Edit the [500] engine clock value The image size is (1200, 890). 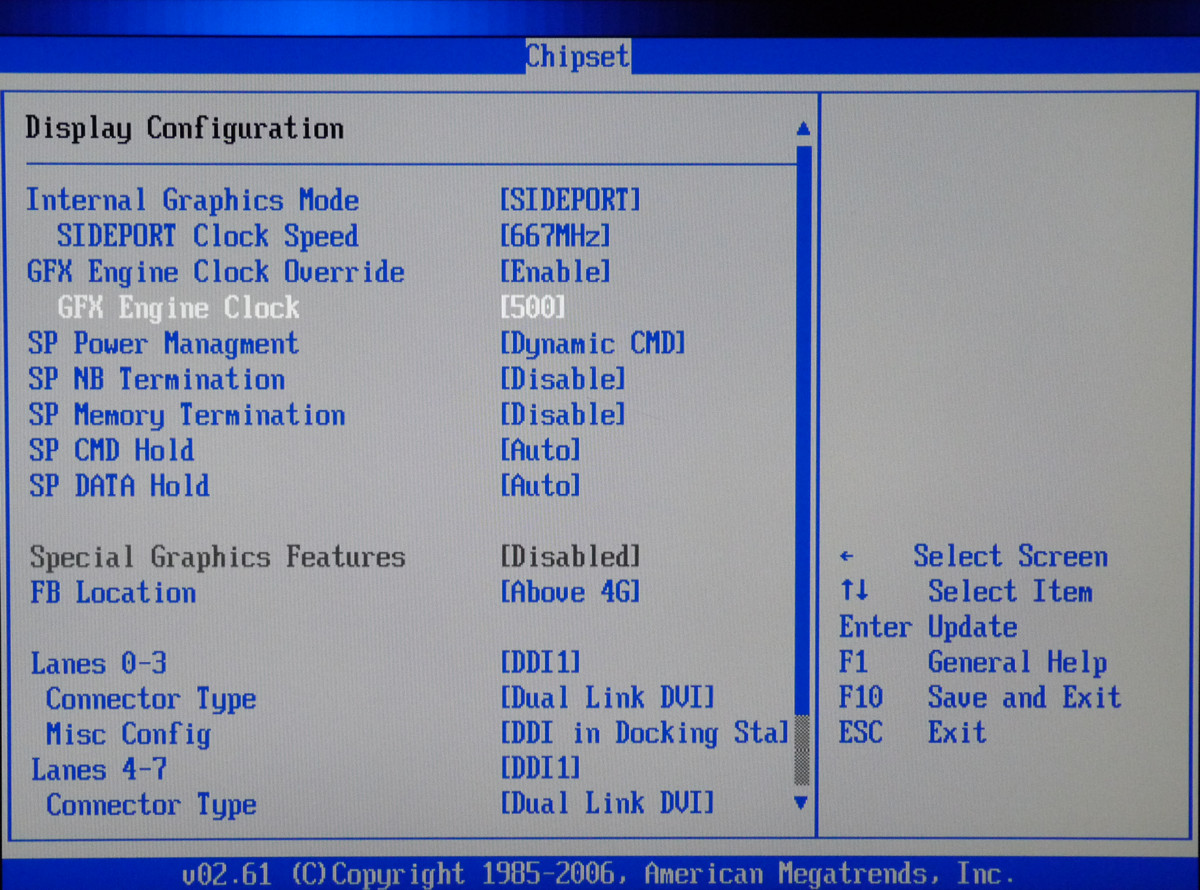pyautogui.click(x=532, y=307)
